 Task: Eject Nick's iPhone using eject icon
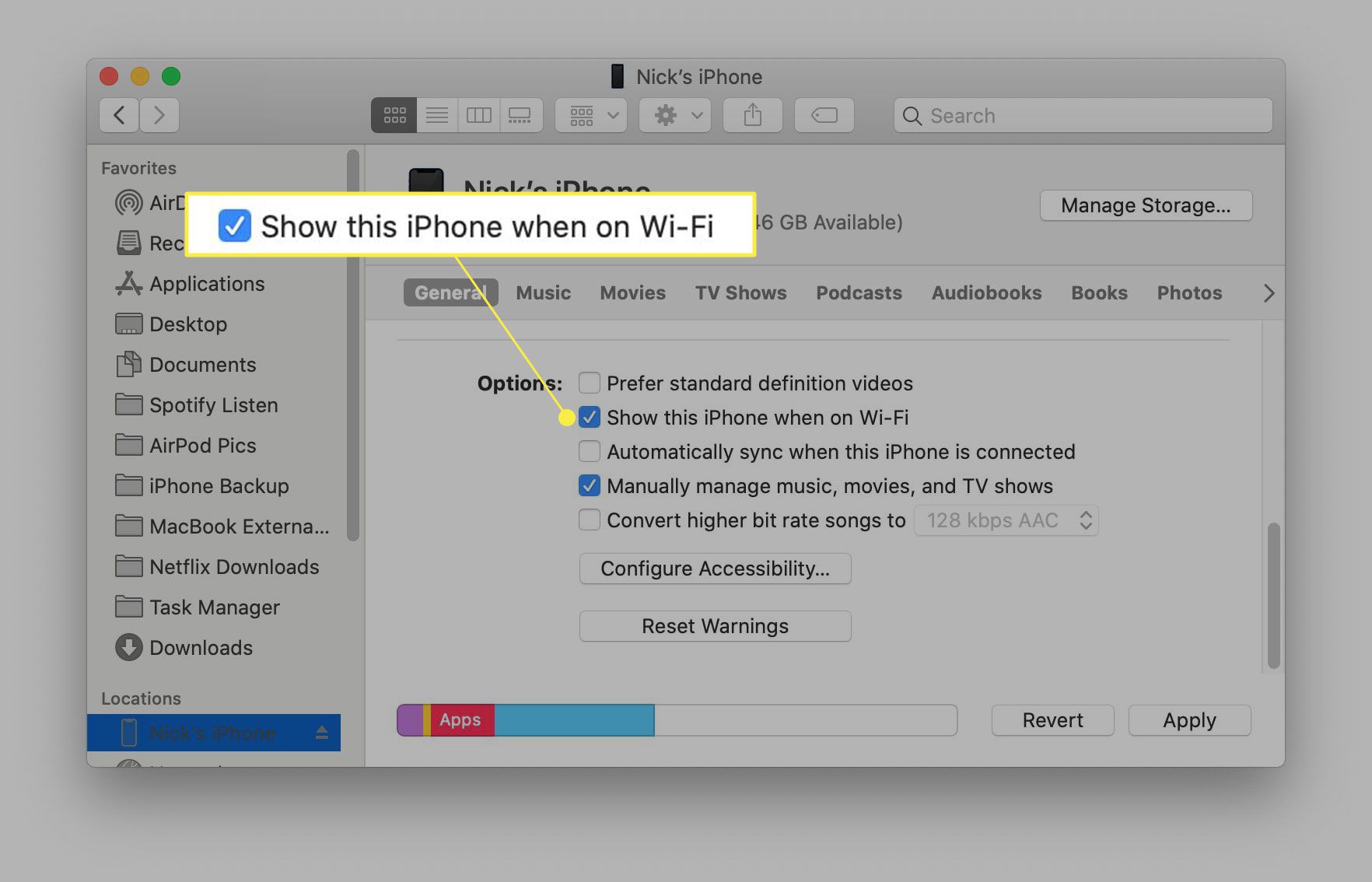click(322, 733)
